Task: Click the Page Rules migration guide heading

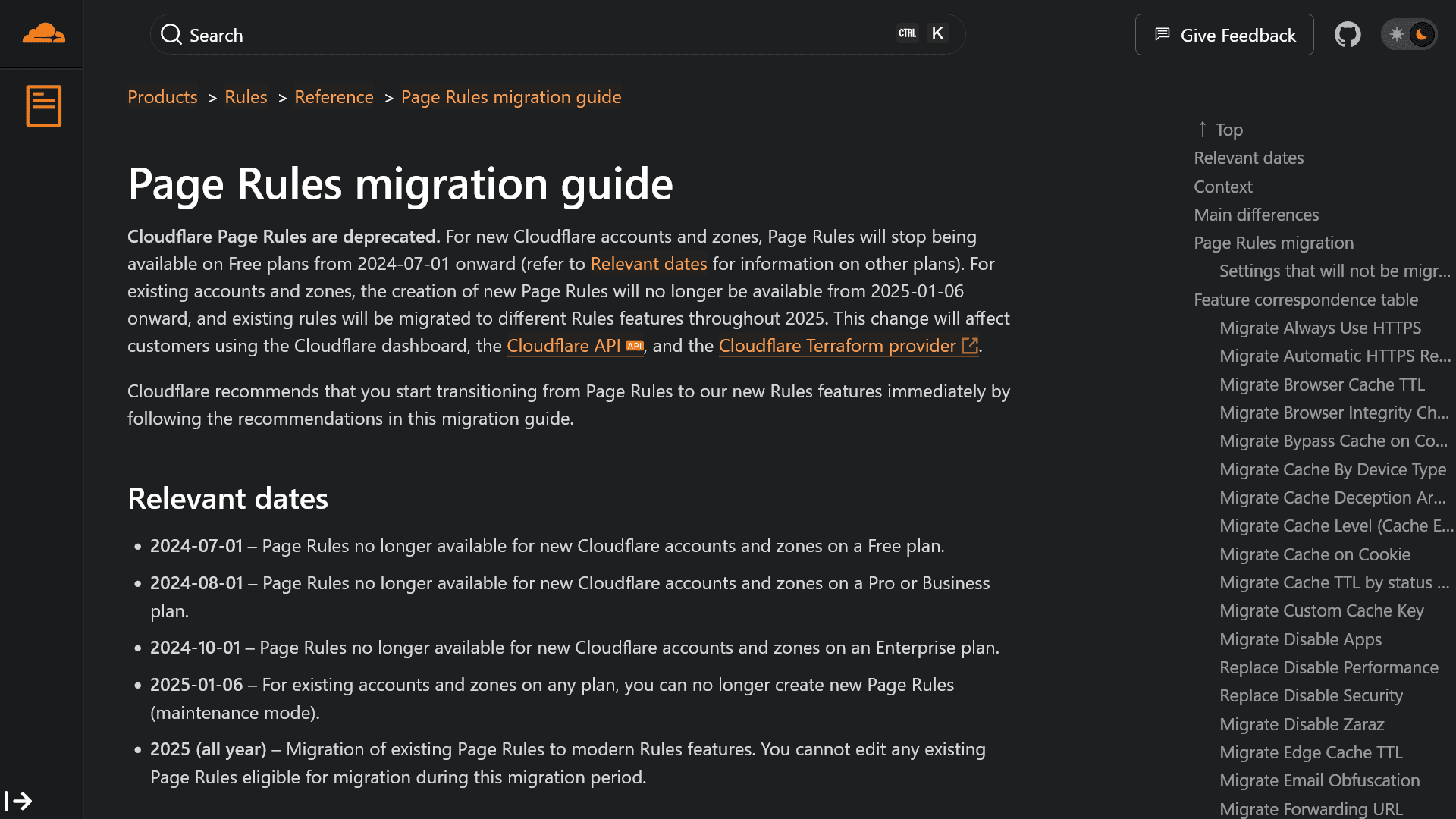Action: pyautogui.click(x=400, y=184)
